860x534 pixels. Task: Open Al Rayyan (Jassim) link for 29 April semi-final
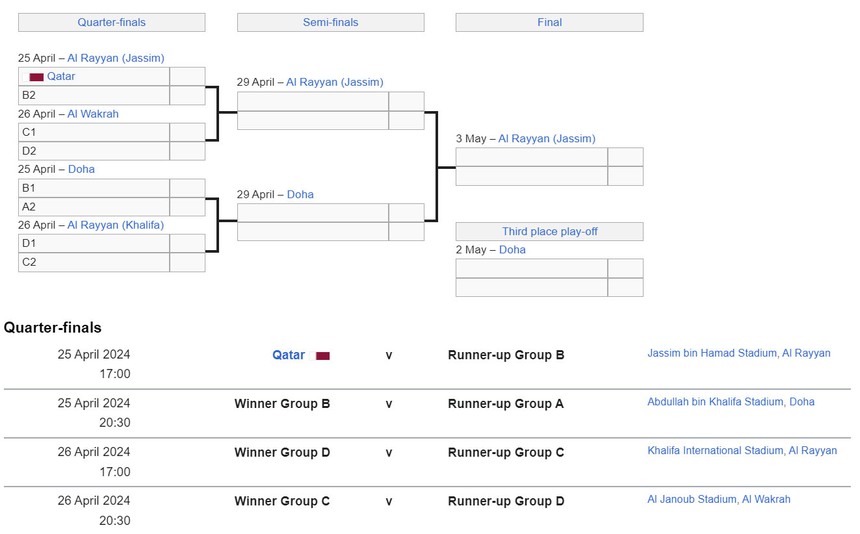[x=334, y=82]
